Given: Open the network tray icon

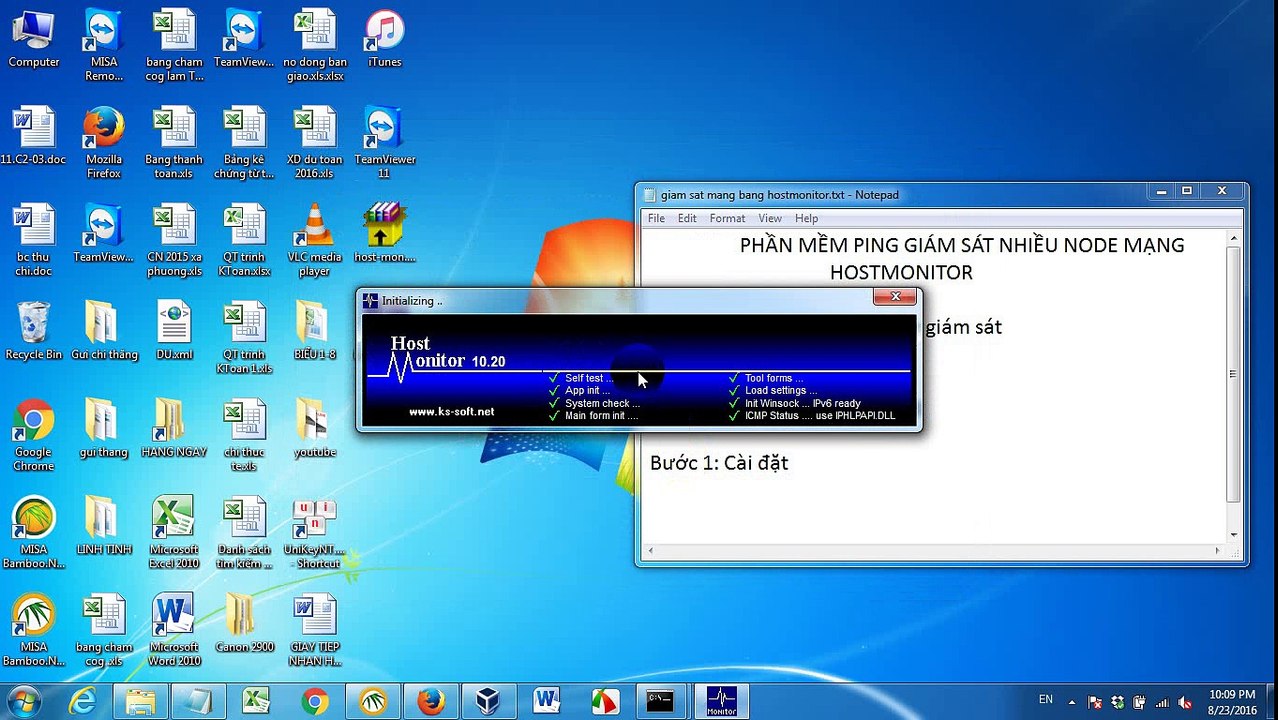Looking at the screenshot, I should (x=1163, y=702).
